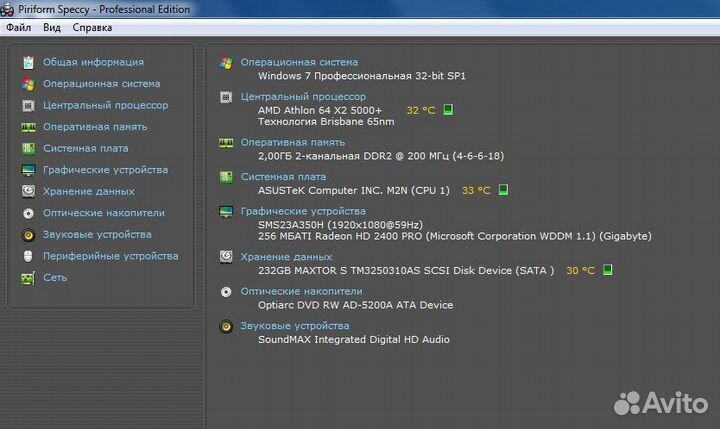Select Графические устройства in the sidebar

(106, 170)
